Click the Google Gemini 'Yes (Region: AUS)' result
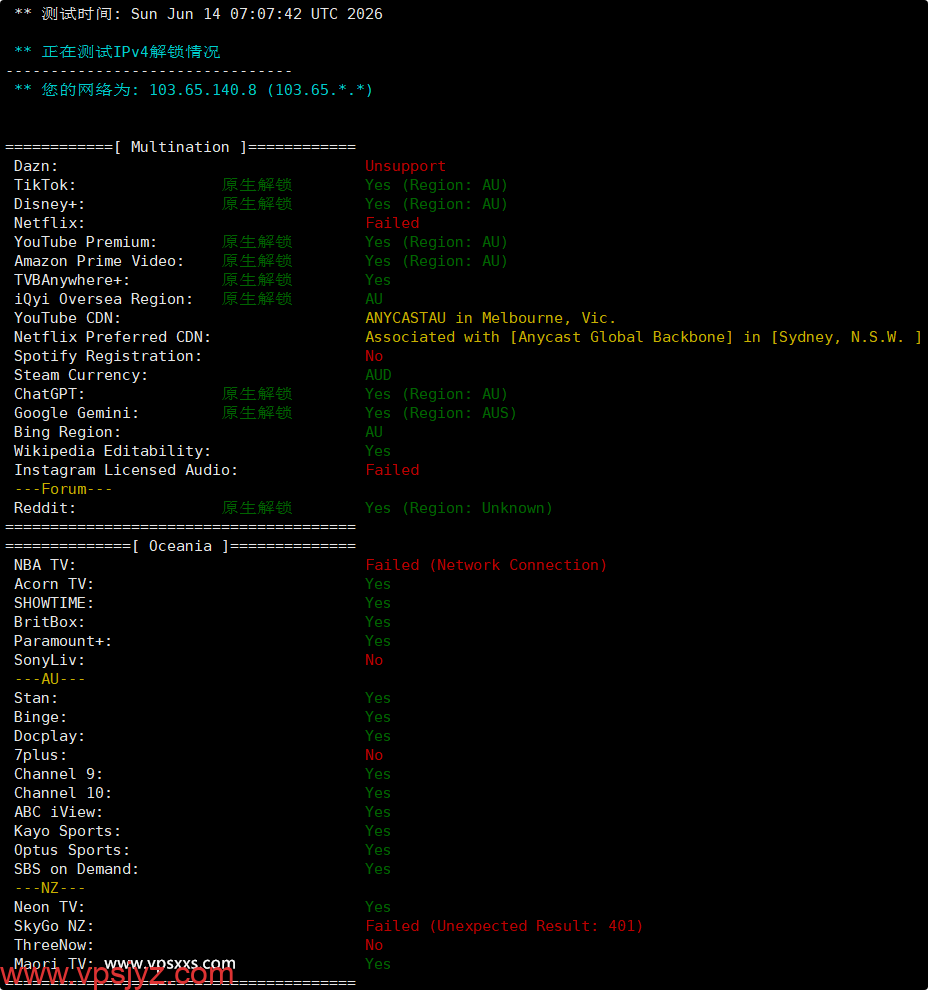This screenshot has height=990, width=928. click(x=441, y=413)
